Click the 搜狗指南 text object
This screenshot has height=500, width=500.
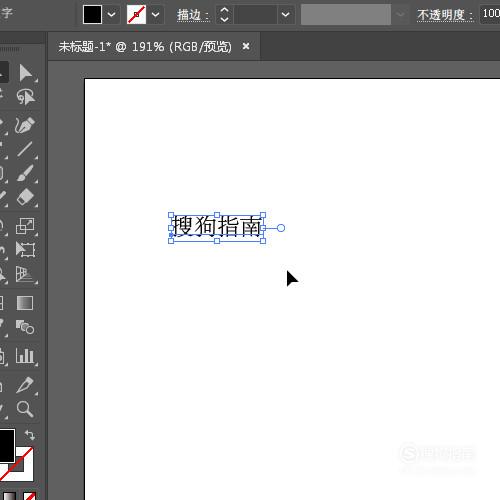click(217, 226)
